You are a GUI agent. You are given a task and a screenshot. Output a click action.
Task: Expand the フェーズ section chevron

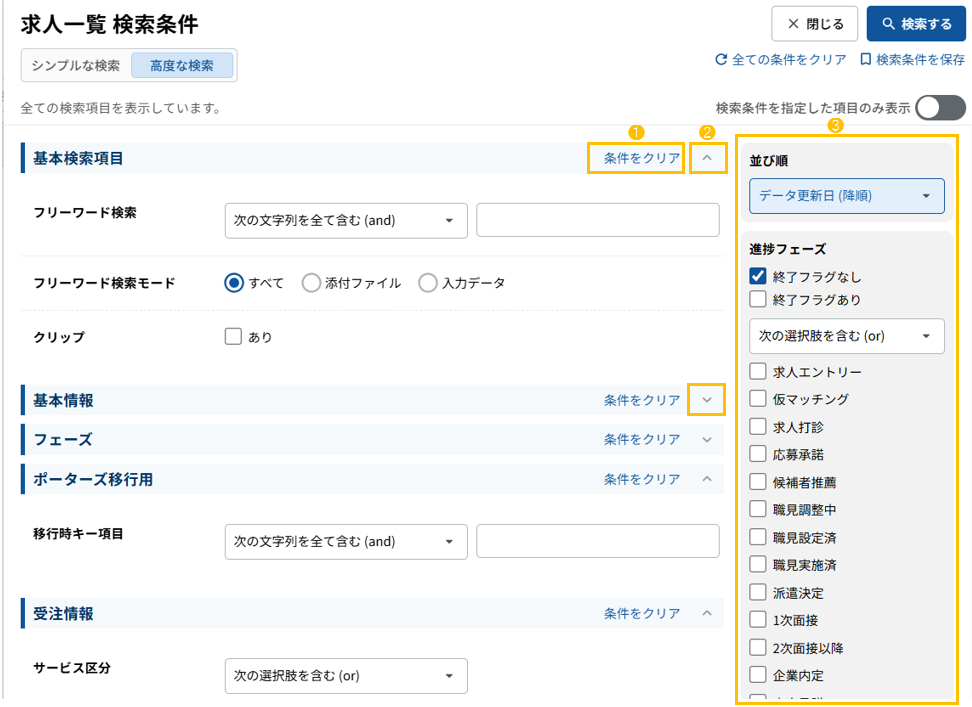pyautogui.click(x=707, y=440)
